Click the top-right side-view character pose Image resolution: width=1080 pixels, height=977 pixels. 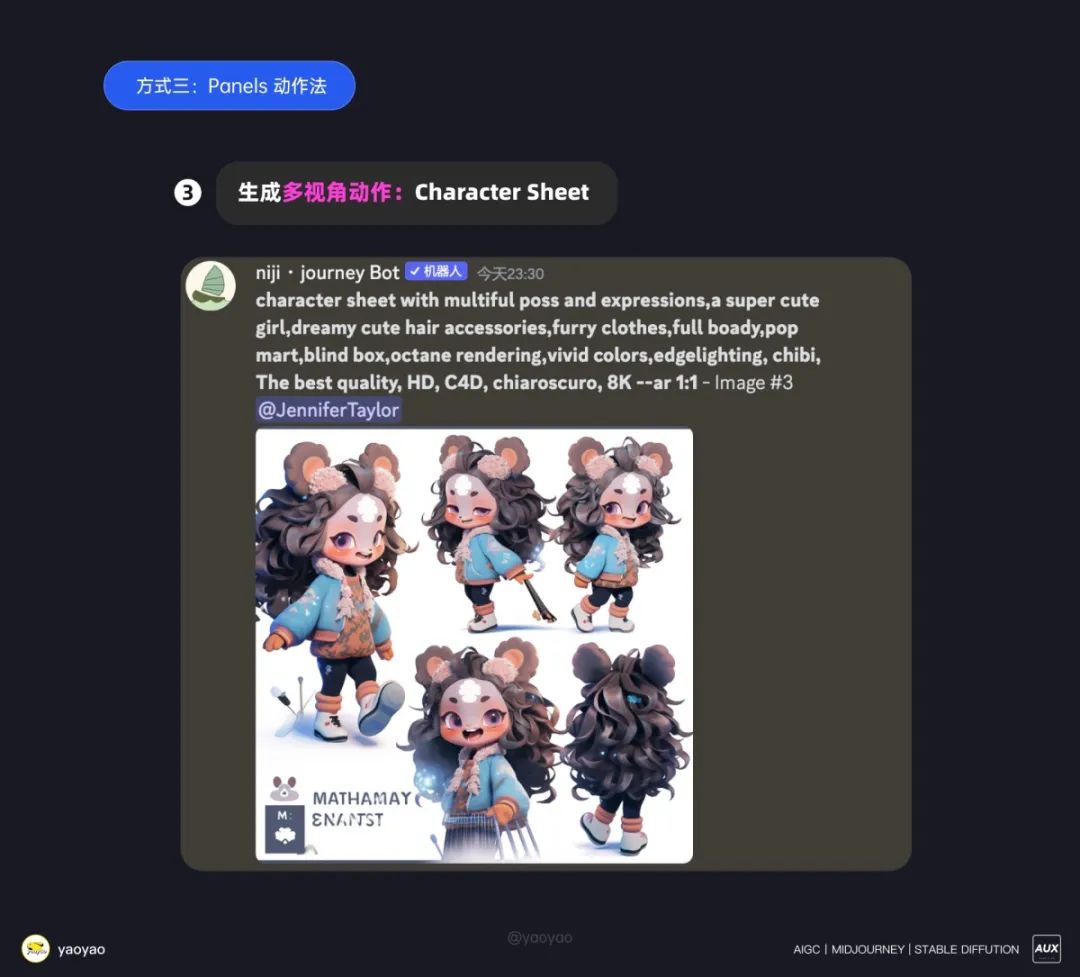[x=613, y=533]
